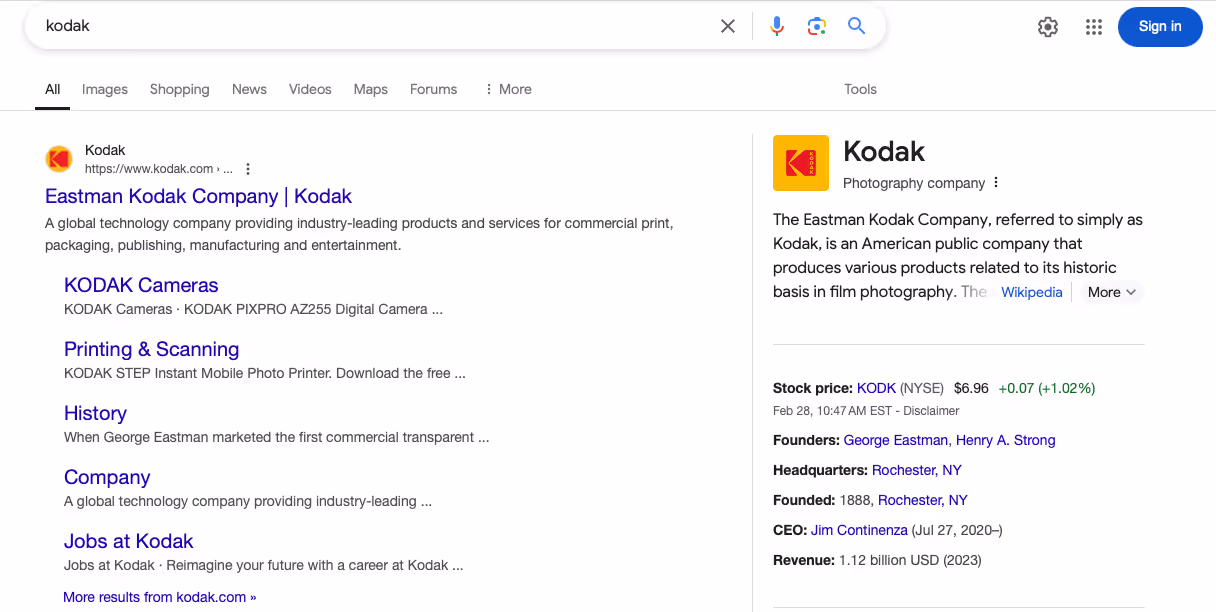Click the Kodak knowledge panel title
The height and width of the screenshot is (612, 1216).
884,151
